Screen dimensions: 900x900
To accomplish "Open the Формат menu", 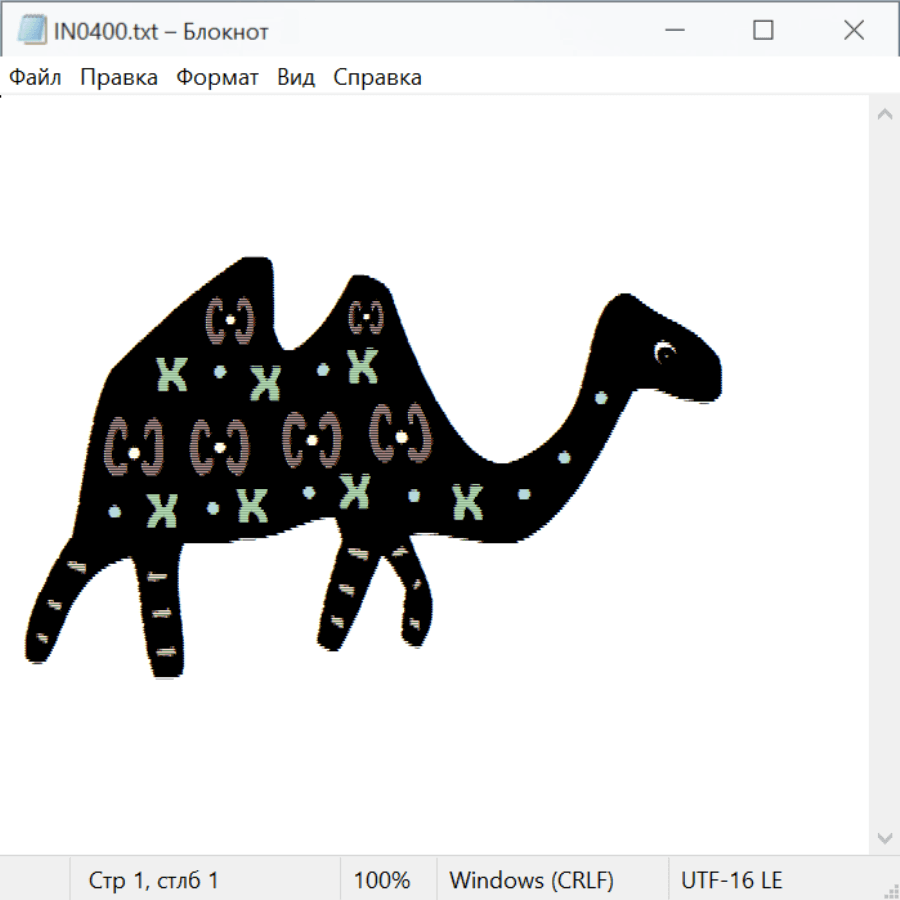I will [x=217, y=78].
